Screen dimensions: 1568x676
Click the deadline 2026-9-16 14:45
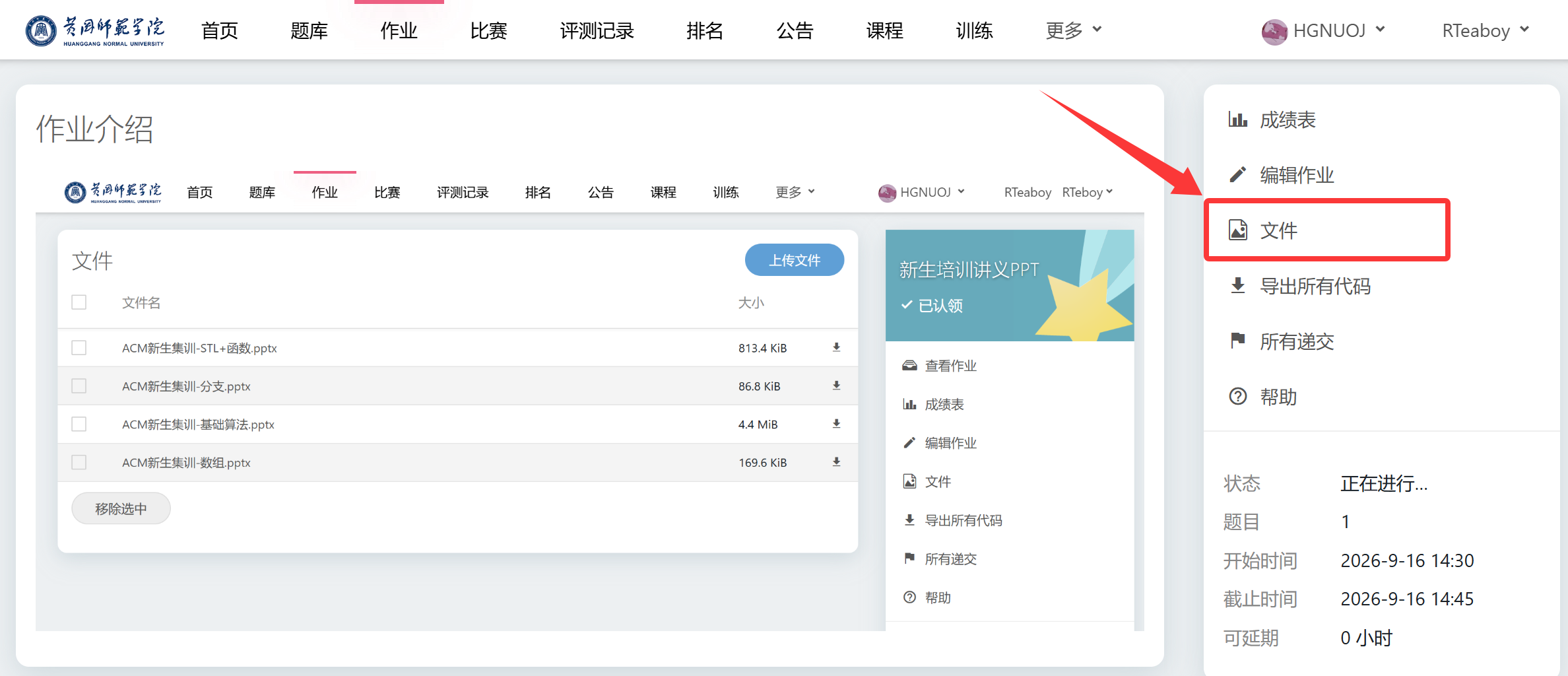tap(1407, 599)
